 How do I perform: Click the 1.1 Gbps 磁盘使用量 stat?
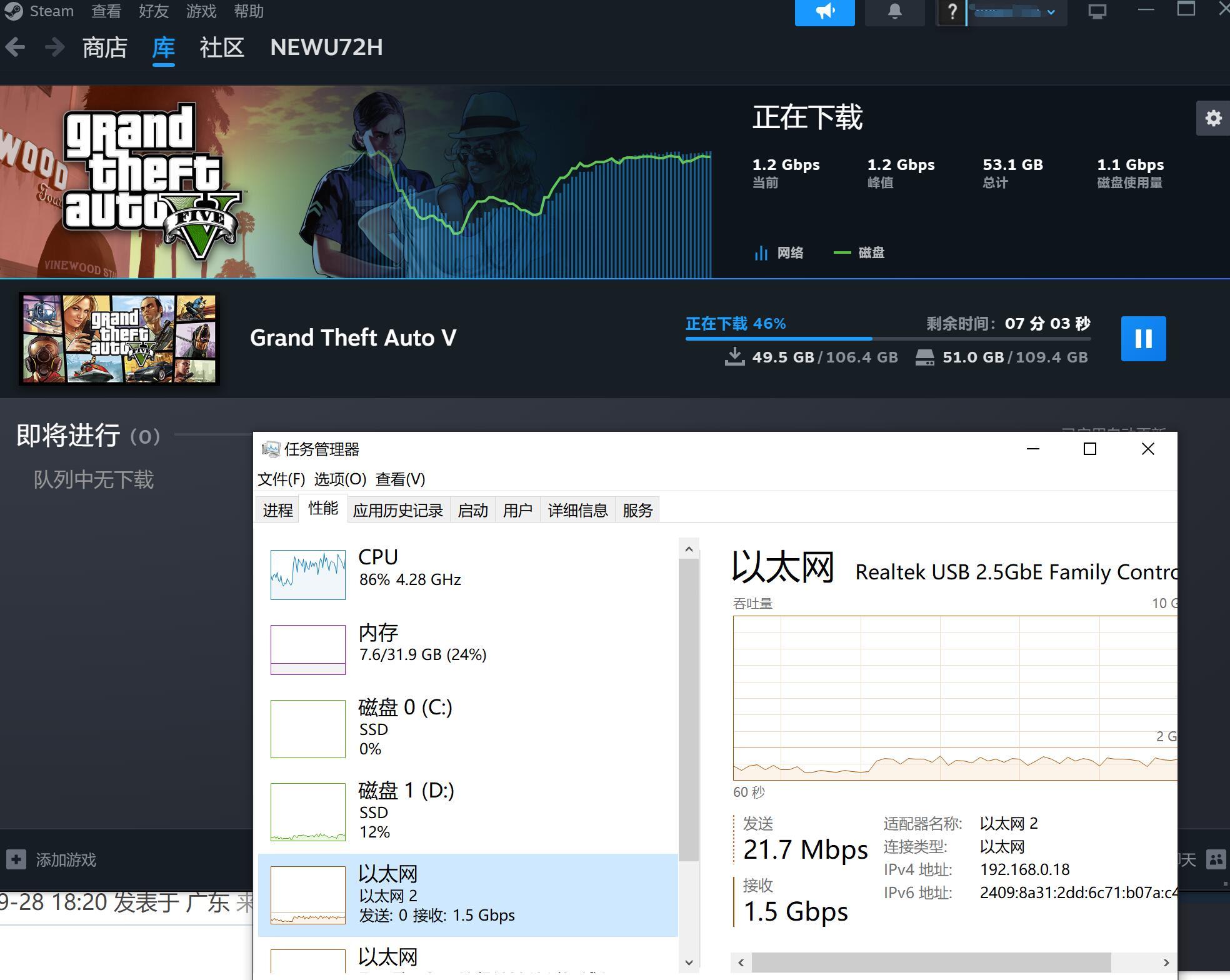(x=1131, y=172)
